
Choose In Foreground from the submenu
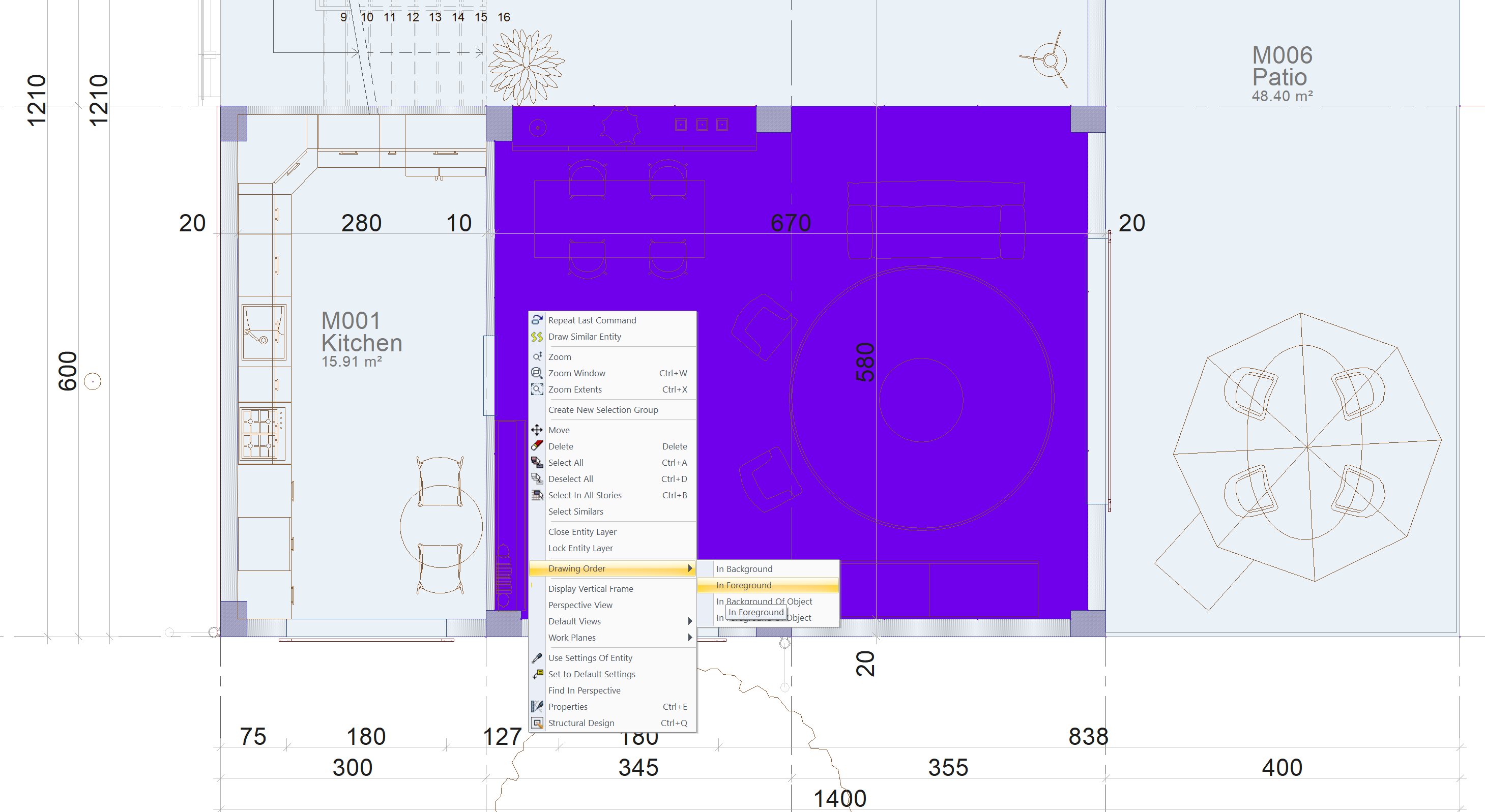[x=744, y=585]
